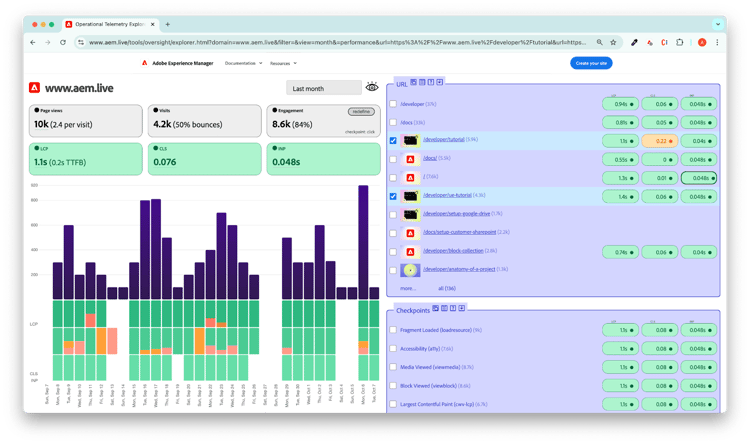Expand the Documentation menu
750x444 pixels.
pyautogui.click(x=244, y=63)
